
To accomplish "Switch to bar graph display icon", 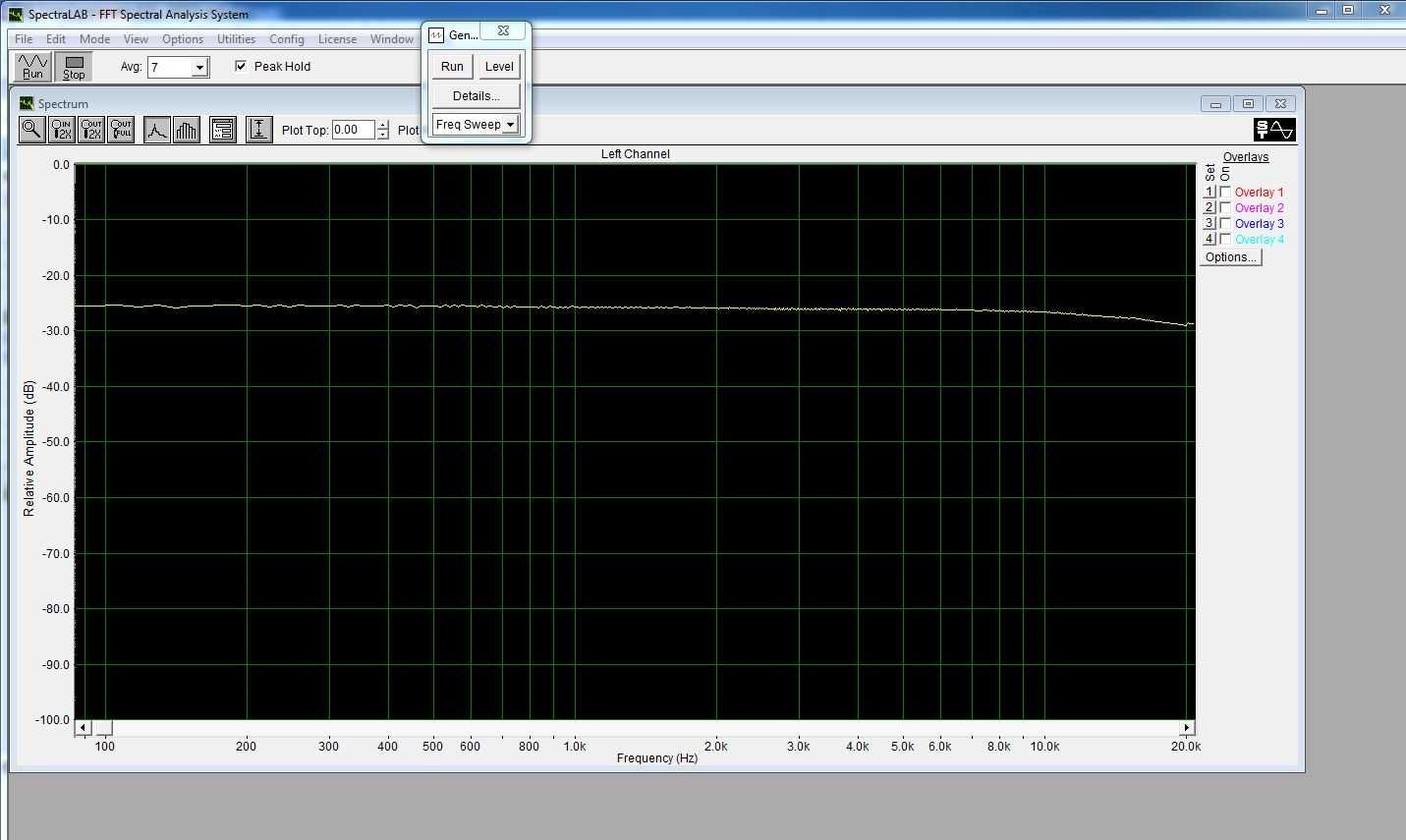I will [186, 130].
